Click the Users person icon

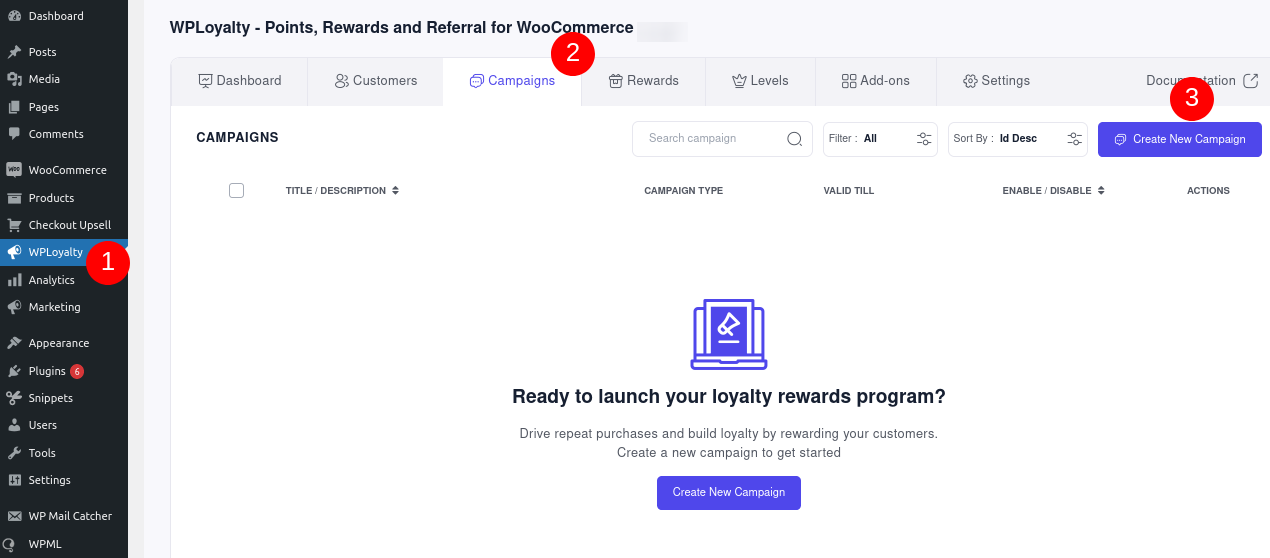(14, 425)
